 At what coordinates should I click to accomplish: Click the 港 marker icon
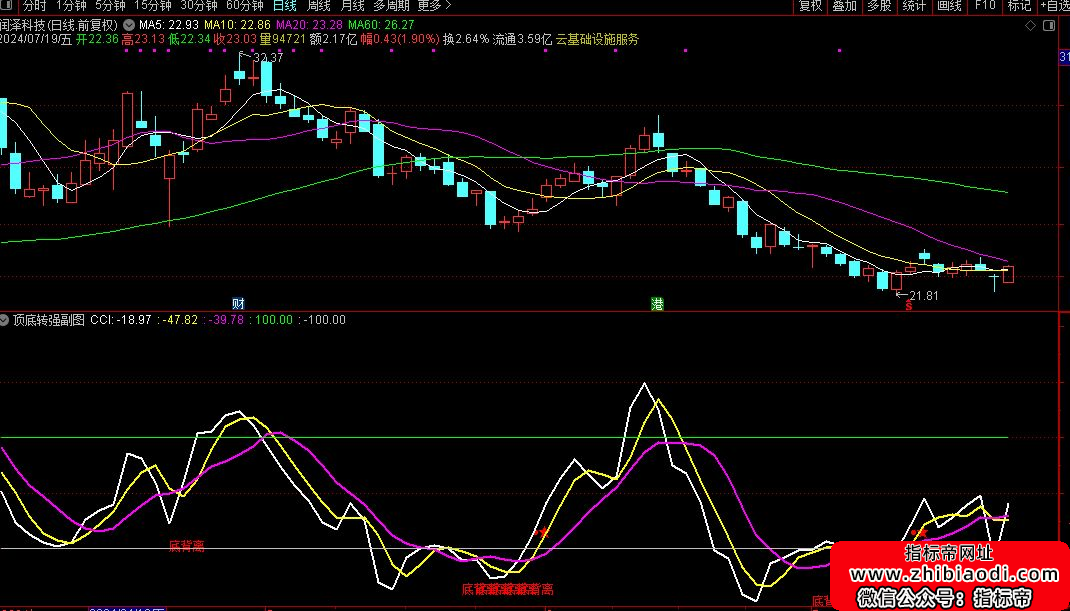pos(657,304)
